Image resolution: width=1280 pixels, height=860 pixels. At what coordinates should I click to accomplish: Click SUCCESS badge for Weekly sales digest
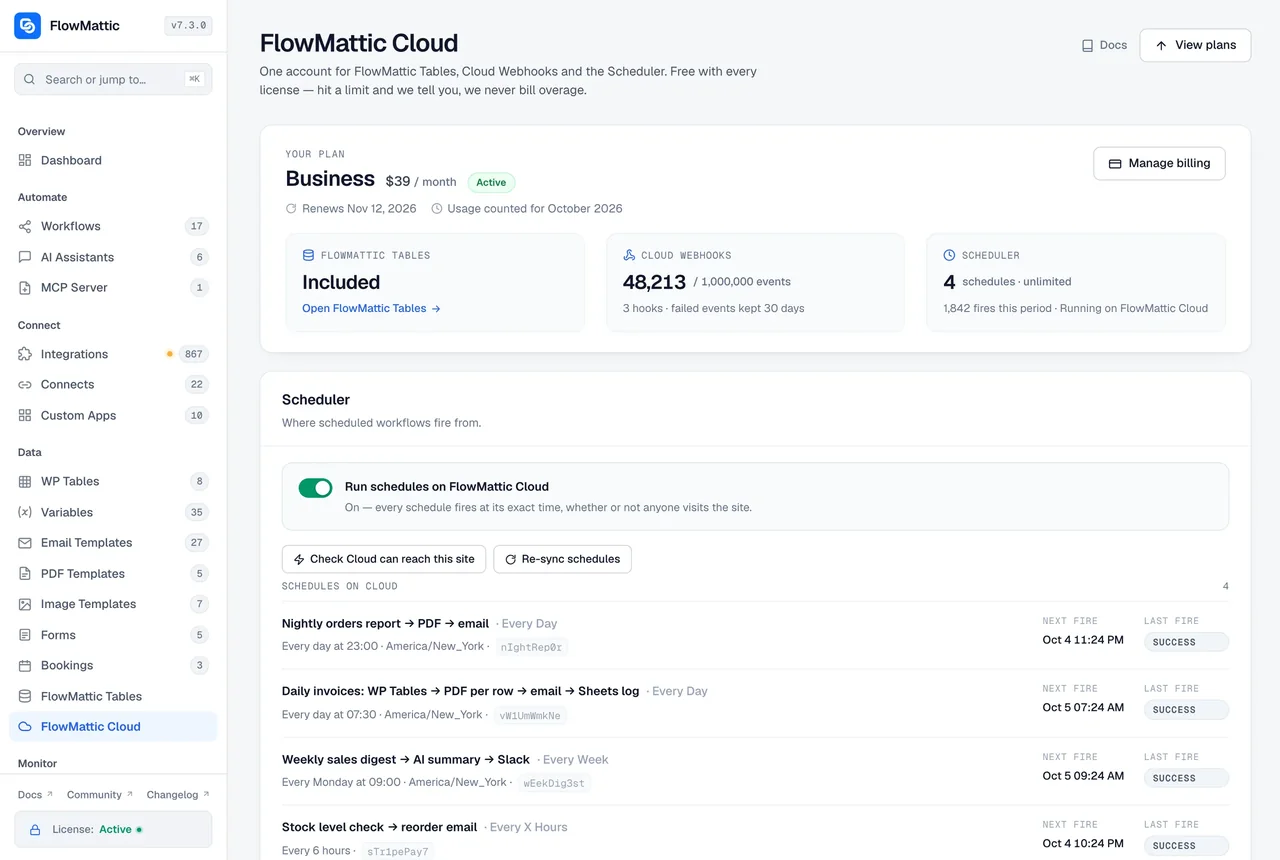[1186, 778]
